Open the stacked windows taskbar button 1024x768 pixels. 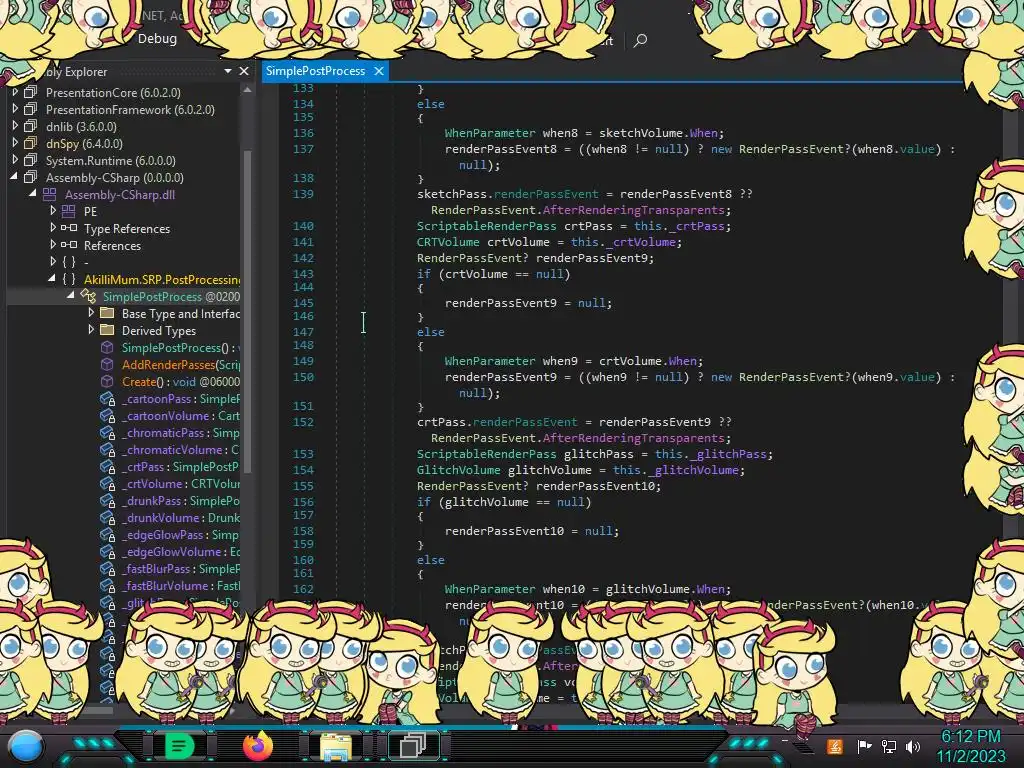(413, 745)
